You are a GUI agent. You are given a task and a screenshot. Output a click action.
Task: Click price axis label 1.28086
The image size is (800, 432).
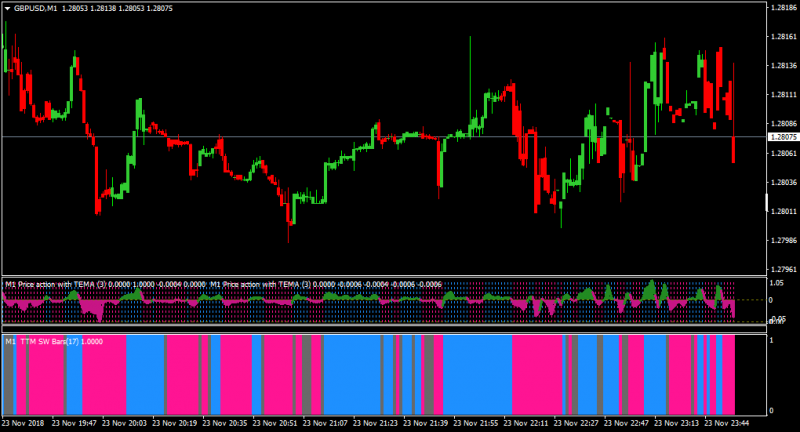[x=784, y=124]
